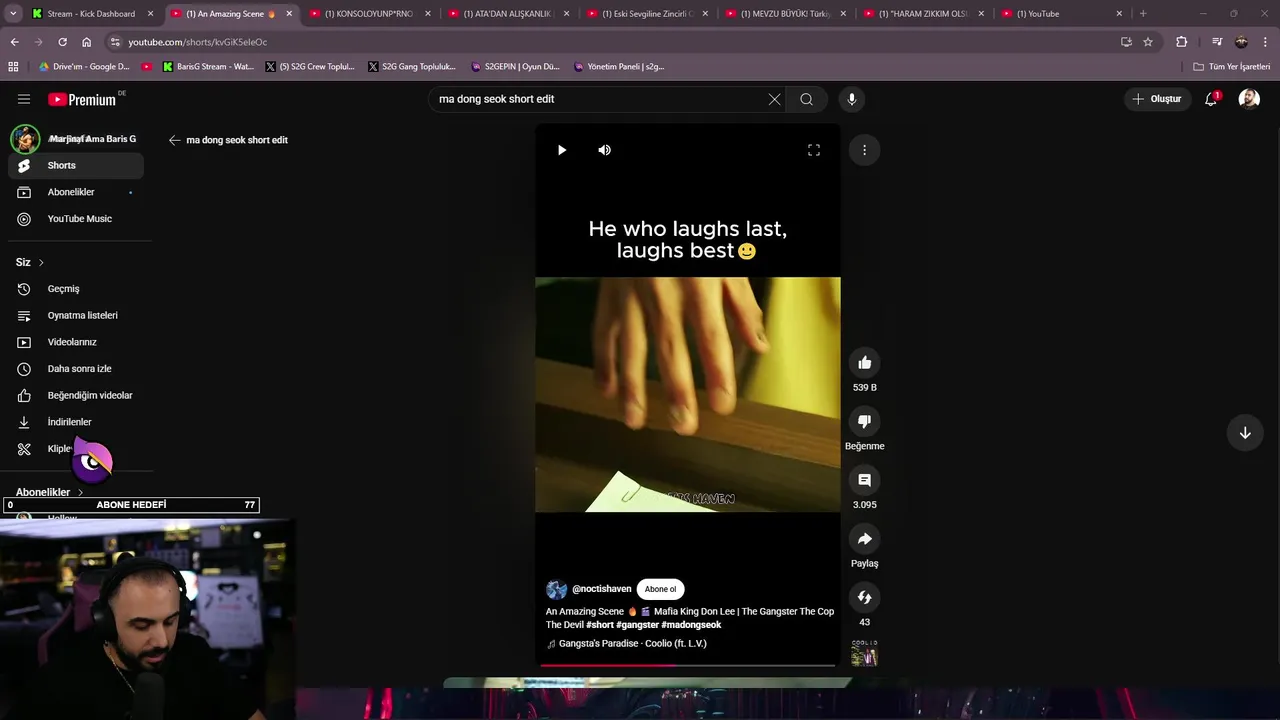Open the three-dot more options menu
The width and height of the screenshot is (1280, 720).
click(864, 150)
